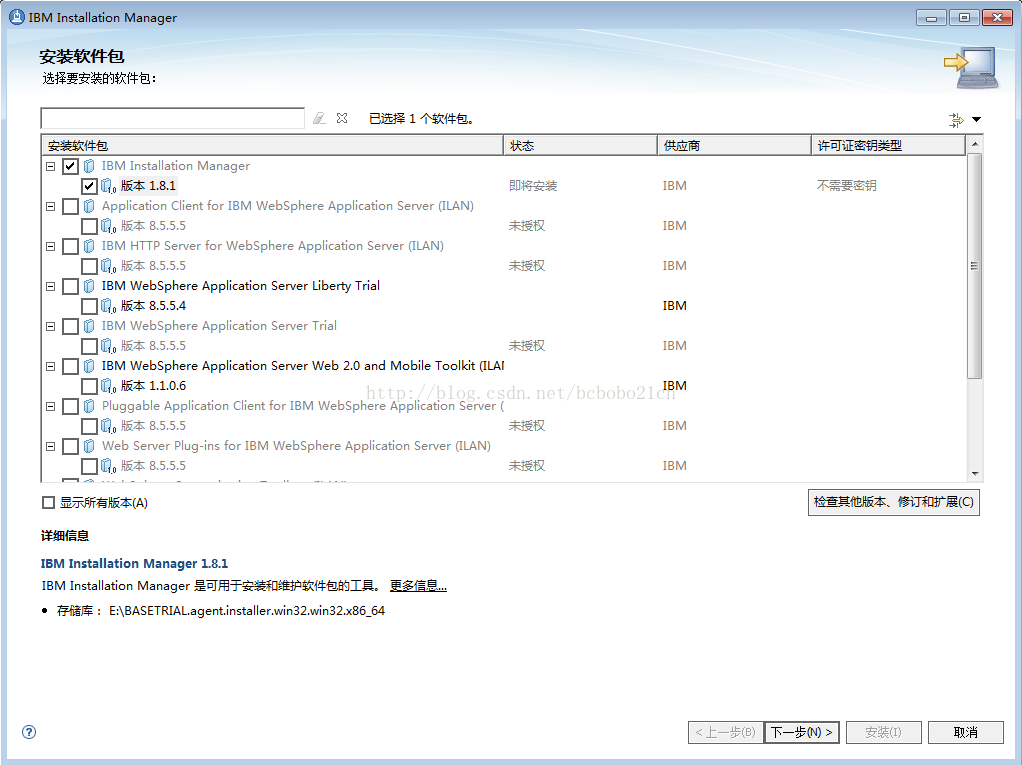Collapse the WebSphere Application Server Trial node
The height and width of the screenshot is (765, 1022).
(x=50, y=326)
